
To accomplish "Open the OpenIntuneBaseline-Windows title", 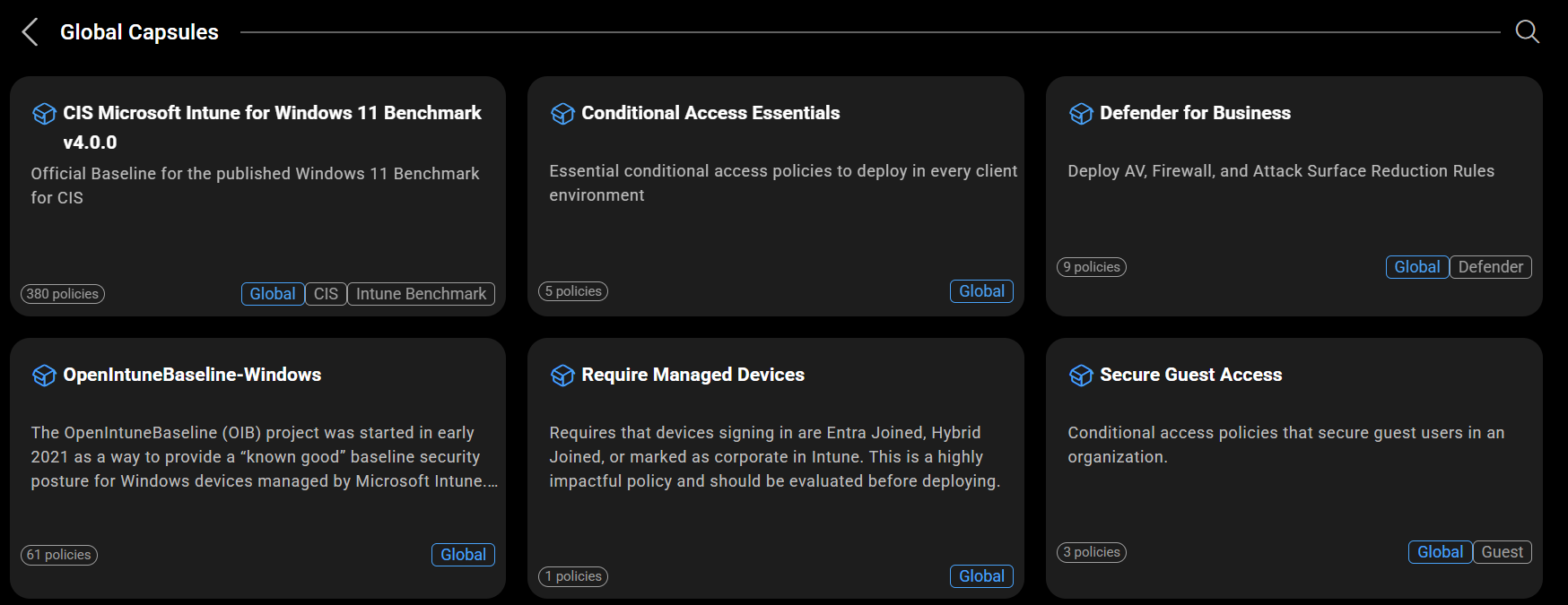I will 192,375.
